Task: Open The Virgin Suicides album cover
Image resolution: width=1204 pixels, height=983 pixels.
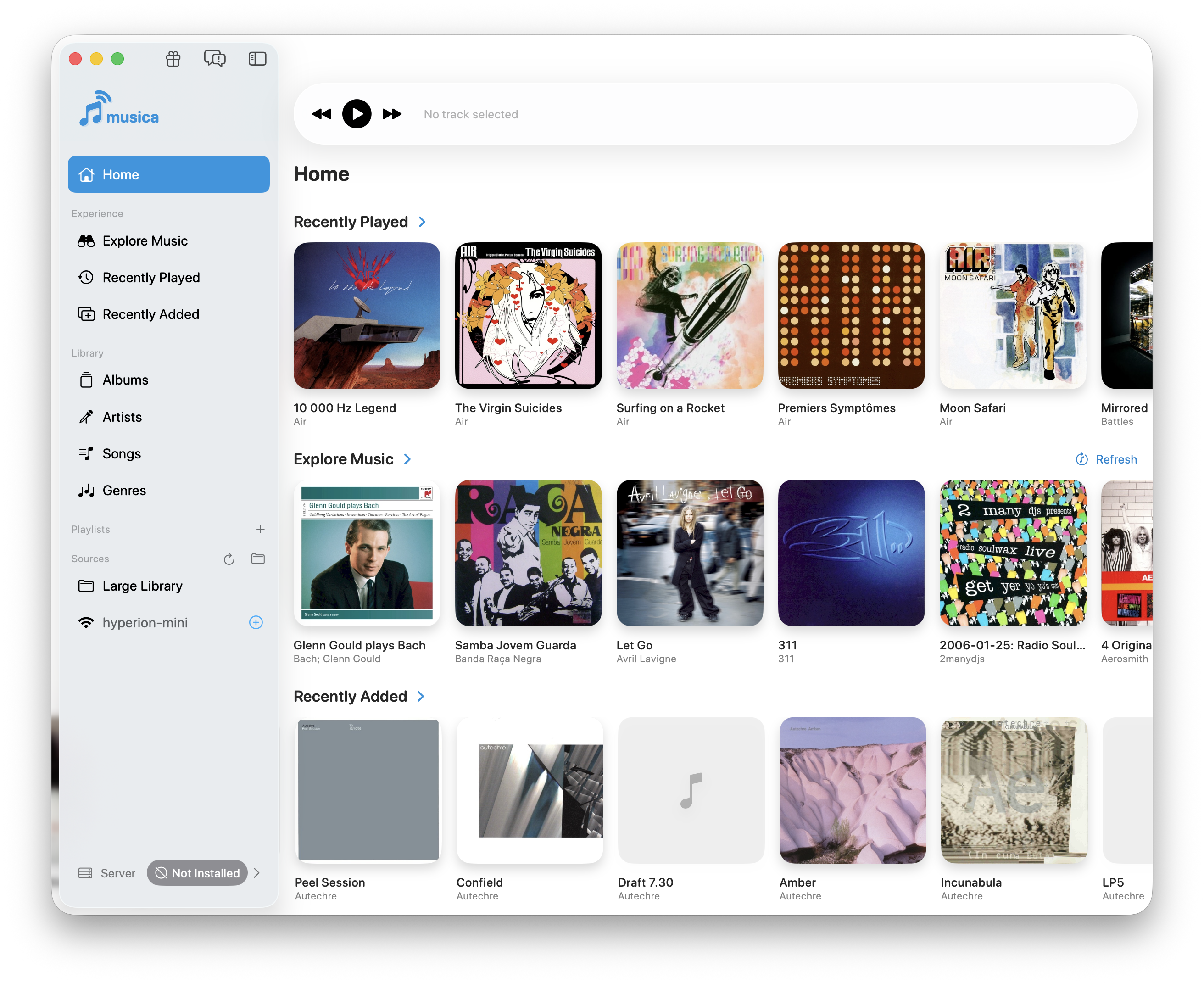Action: point(528,316)
